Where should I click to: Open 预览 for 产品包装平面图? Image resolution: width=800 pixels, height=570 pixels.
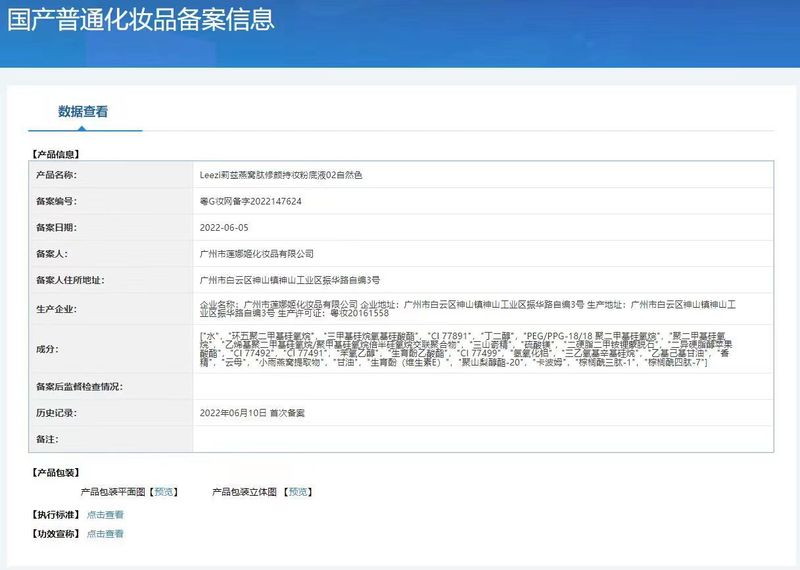[163, 492]
